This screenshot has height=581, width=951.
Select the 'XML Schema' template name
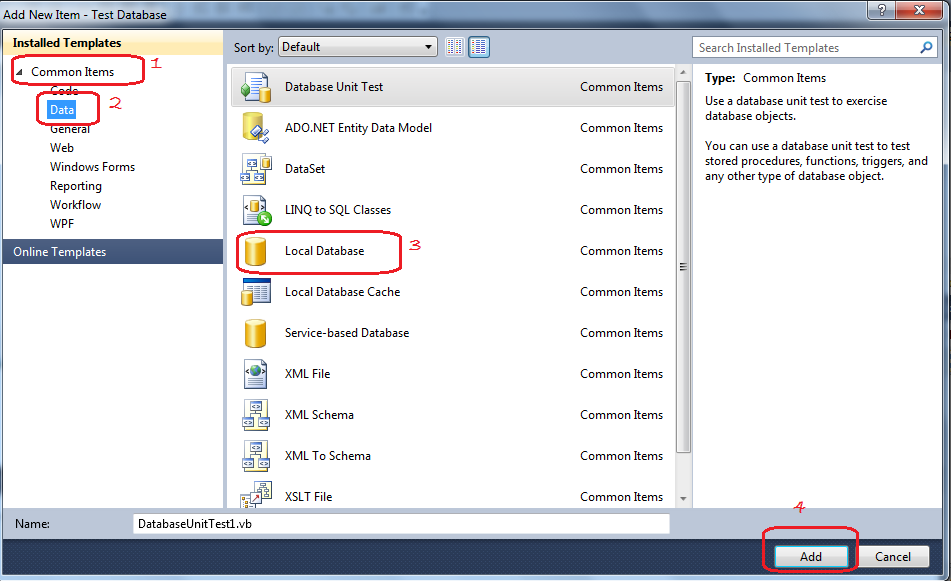pos(319,415)
